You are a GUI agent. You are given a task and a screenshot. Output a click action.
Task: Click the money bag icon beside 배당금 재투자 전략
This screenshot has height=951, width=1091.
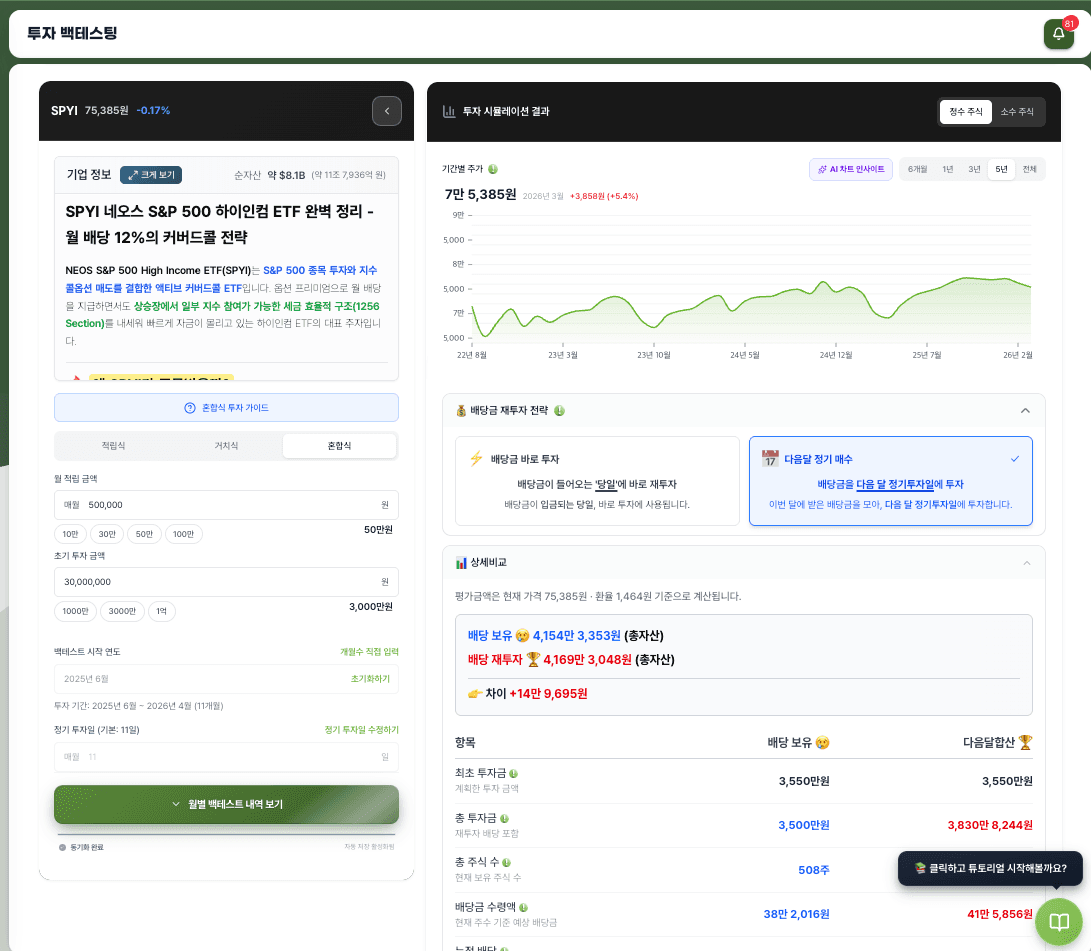point(461,411)
